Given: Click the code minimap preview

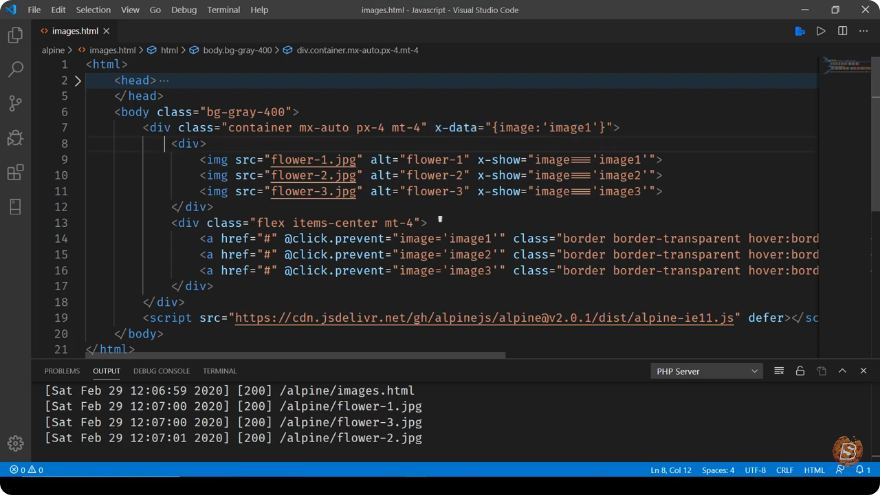Looking at the screenshot, I should click(845, 66).
